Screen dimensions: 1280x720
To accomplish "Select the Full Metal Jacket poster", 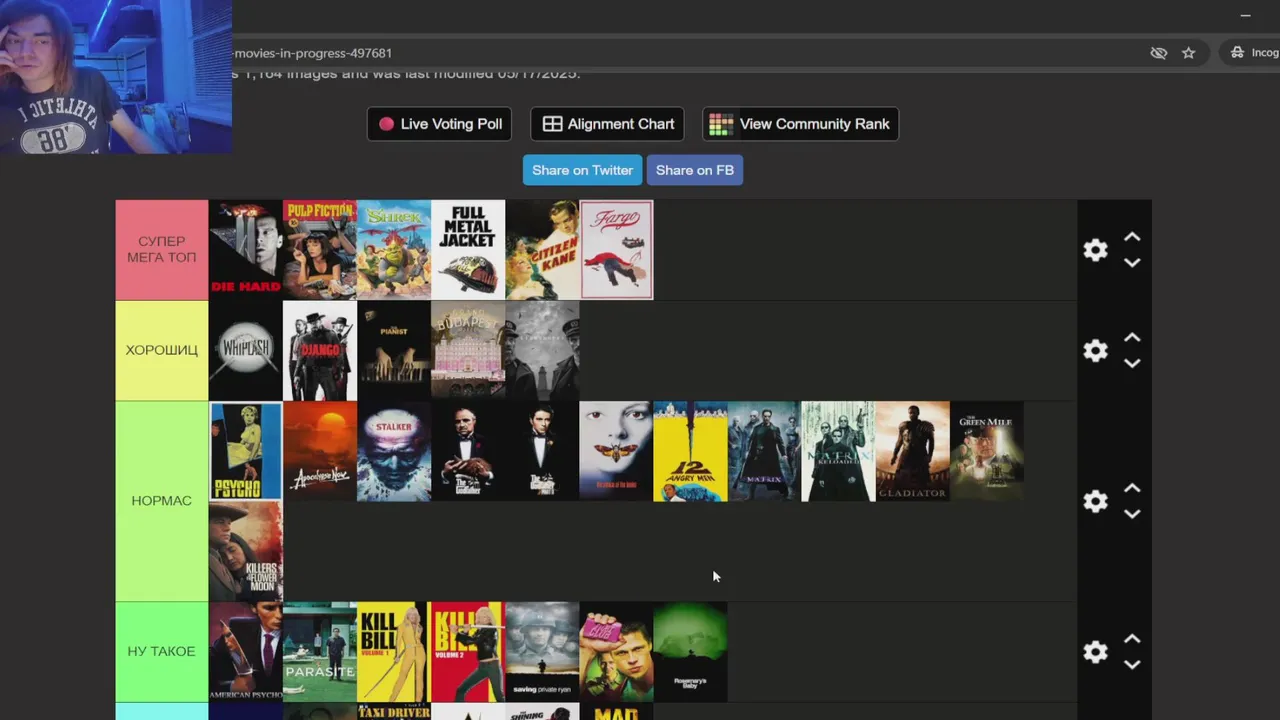I will [468, 250].
